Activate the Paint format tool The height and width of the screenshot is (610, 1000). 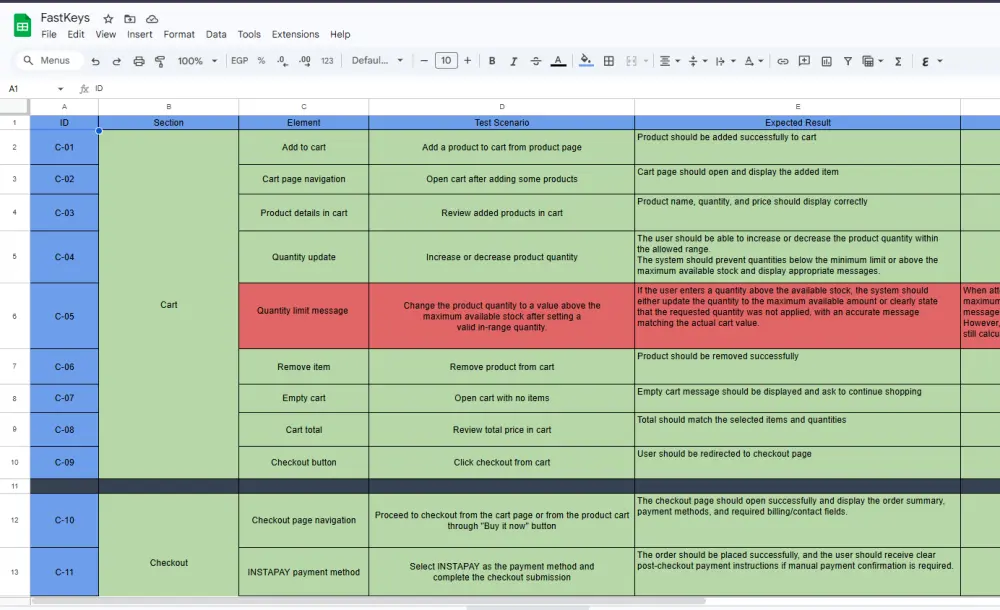160,61
